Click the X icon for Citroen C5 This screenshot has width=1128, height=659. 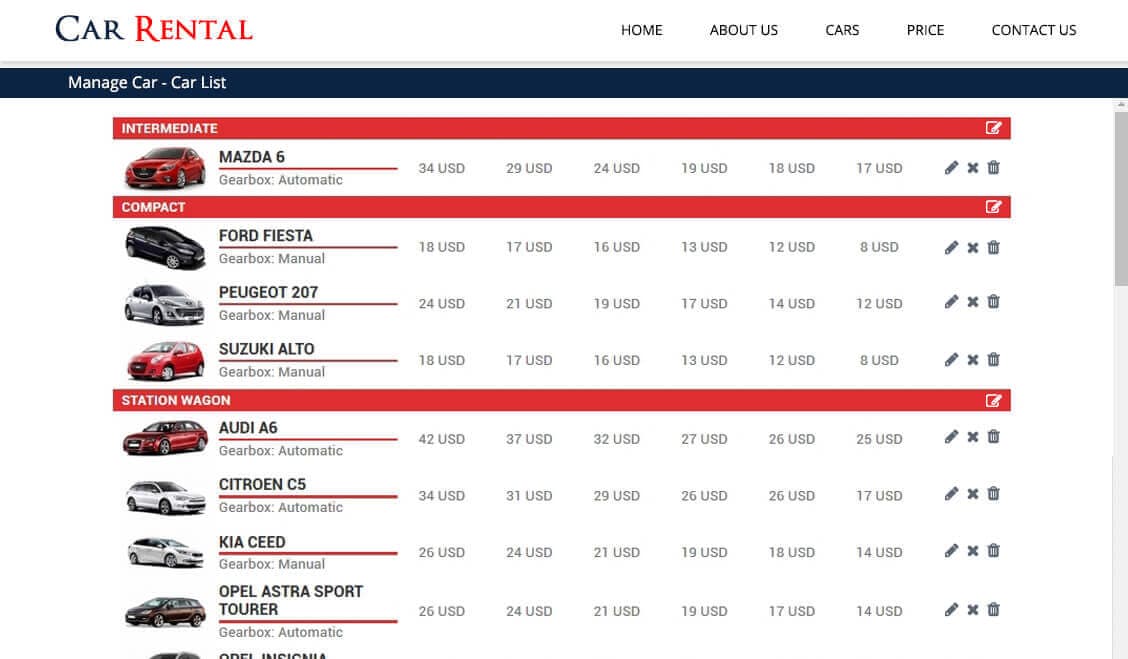pos(972,495)
